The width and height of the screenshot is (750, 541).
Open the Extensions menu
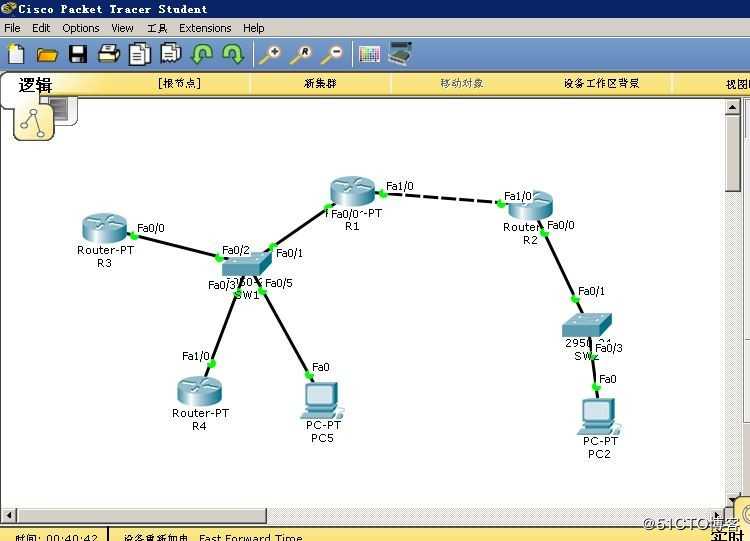[205, 28]
